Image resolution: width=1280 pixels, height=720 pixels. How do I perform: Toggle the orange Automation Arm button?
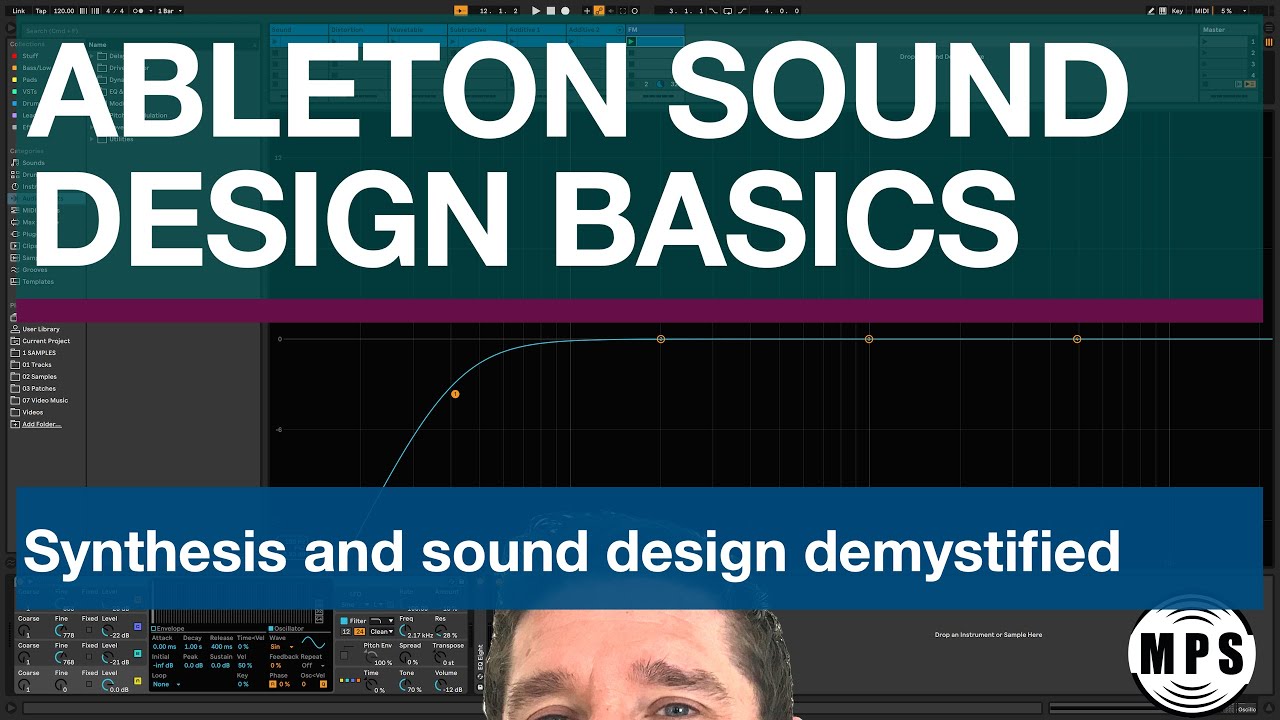point(599,11)
